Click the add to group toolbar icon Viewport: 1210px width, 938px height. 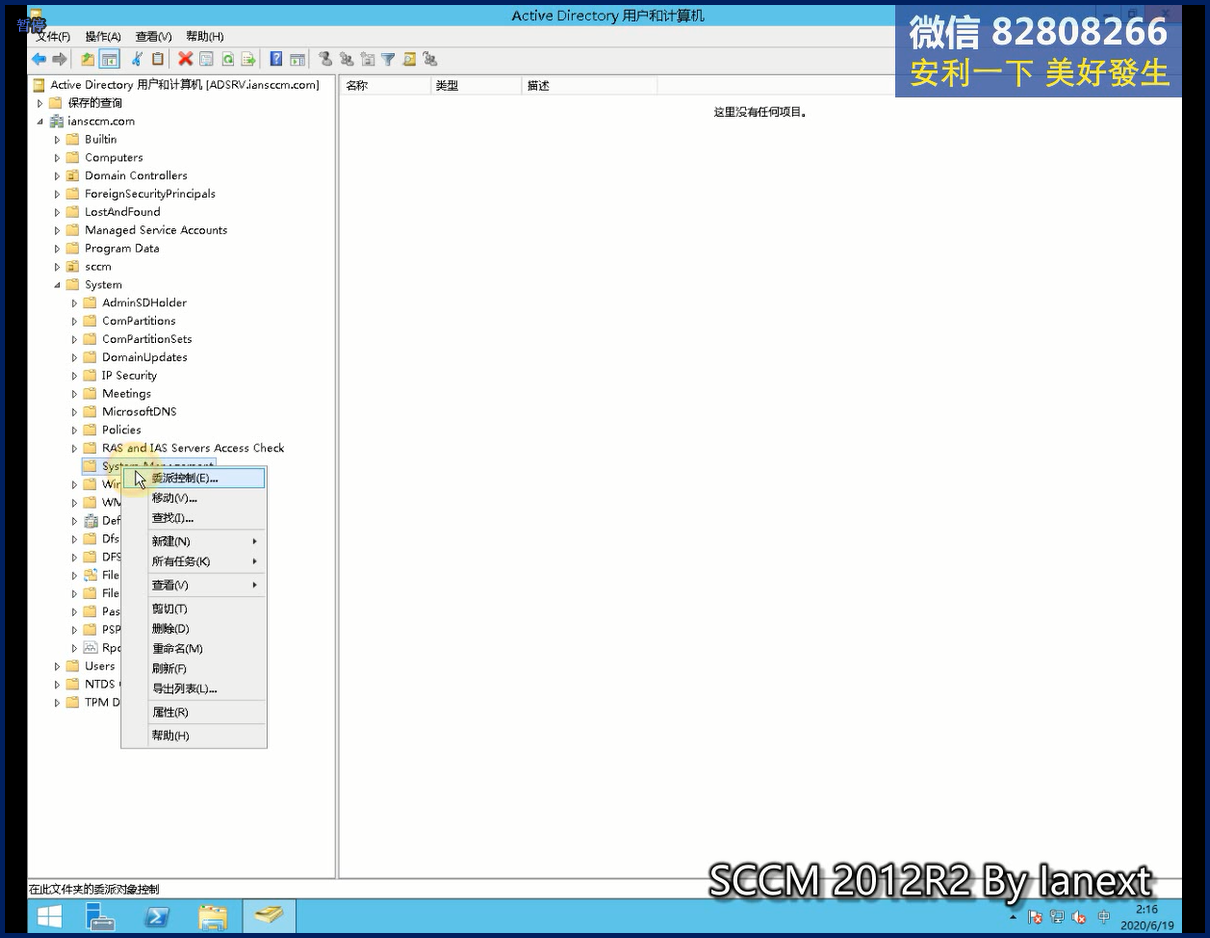coord(430,60)
